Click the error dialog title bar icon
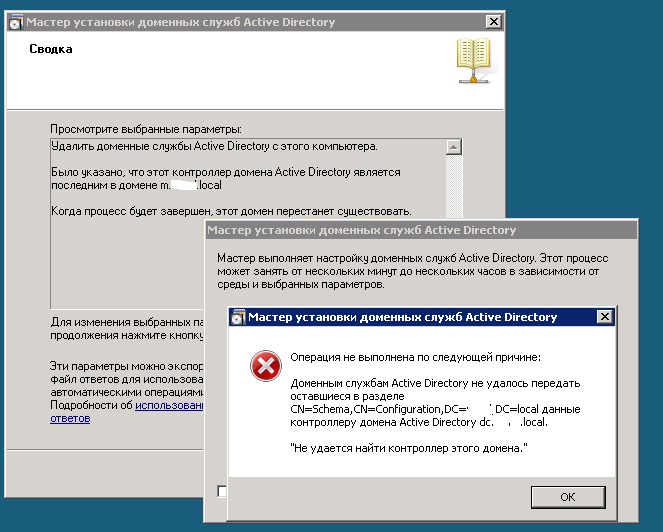This screenshot has width=663, height=532. [238, 317]
